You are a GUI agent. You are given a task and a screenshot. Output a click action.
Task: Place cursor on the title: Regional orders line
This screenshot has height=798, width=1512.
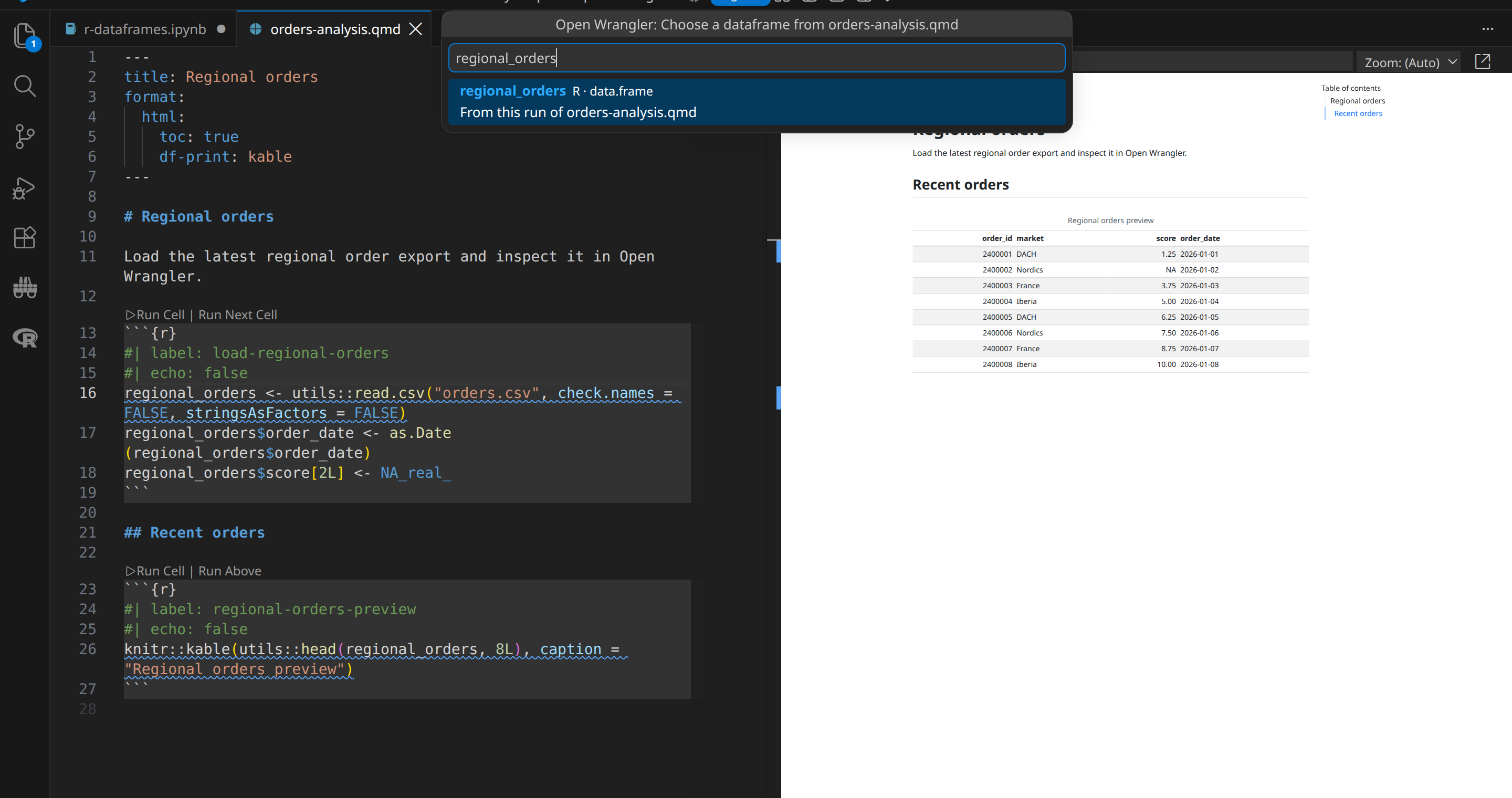[220, 77]
